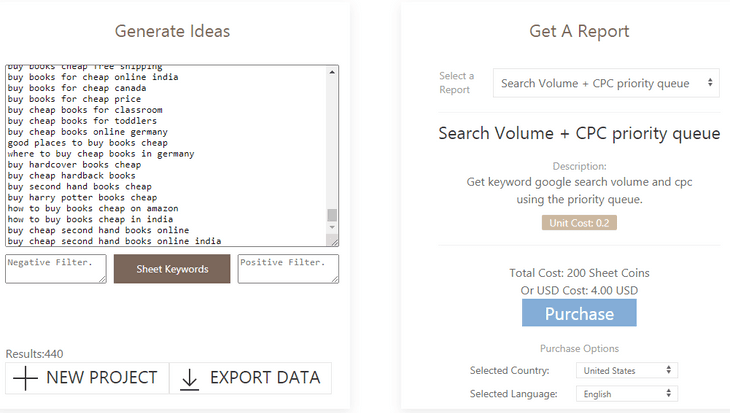Click the plus icon beside NEW PROJECT
This screenshot has height=413, width=730.
point(25,378)
